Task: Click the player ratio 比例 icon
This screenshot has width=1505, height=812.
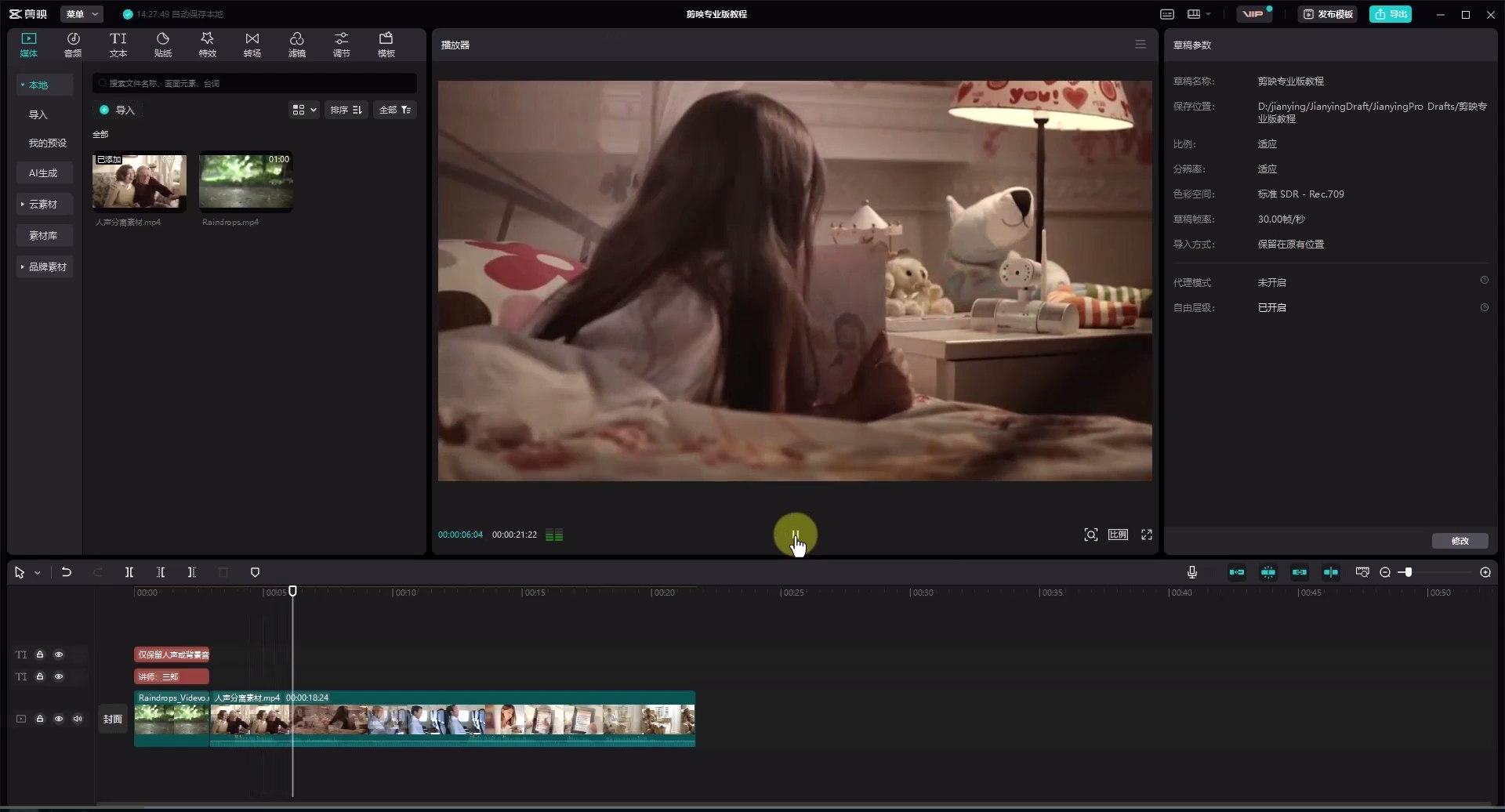Action: pos(1118,535)
